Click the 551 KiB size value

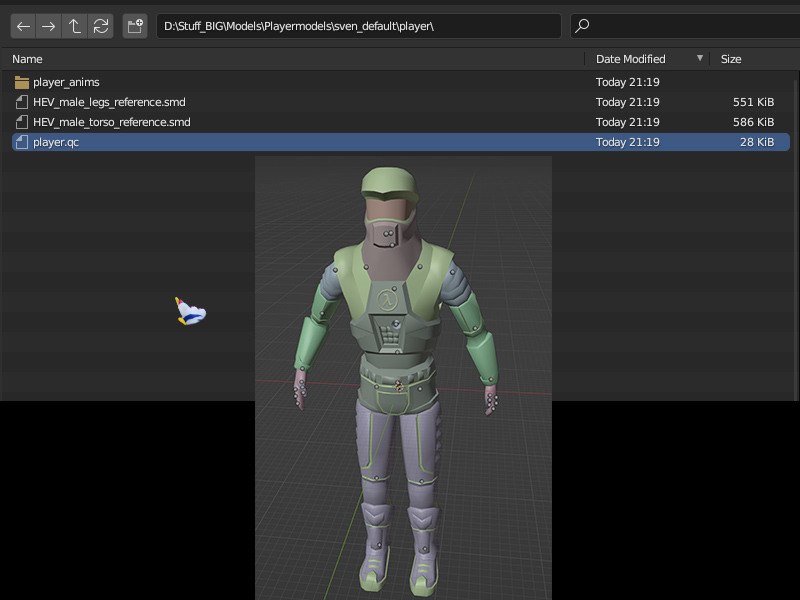click(x=753, y=102)
